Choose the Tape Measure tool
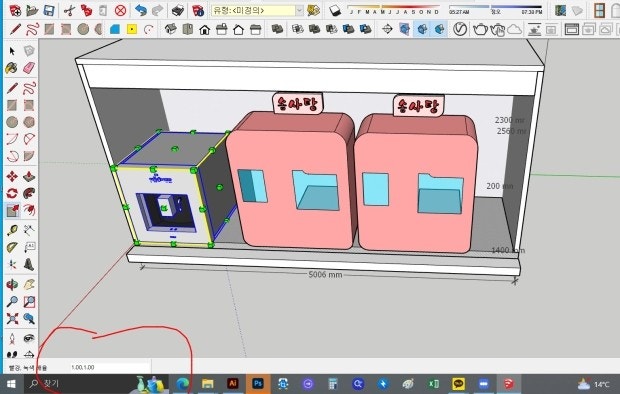The image size is (620, 394). 12,230
